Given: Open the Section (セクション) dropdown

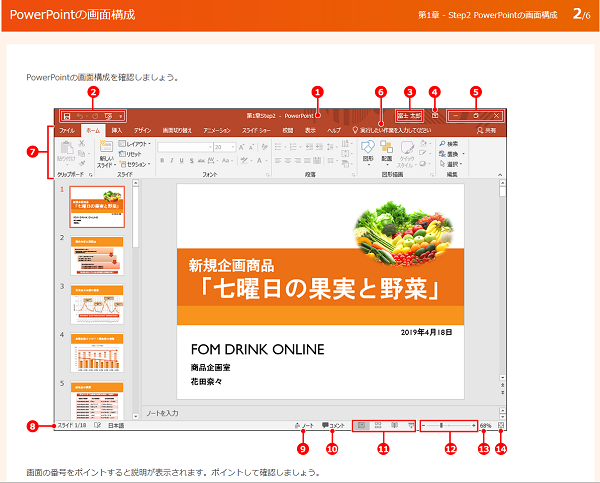Looking at the screenshot, I should click(x=134, y=164).
